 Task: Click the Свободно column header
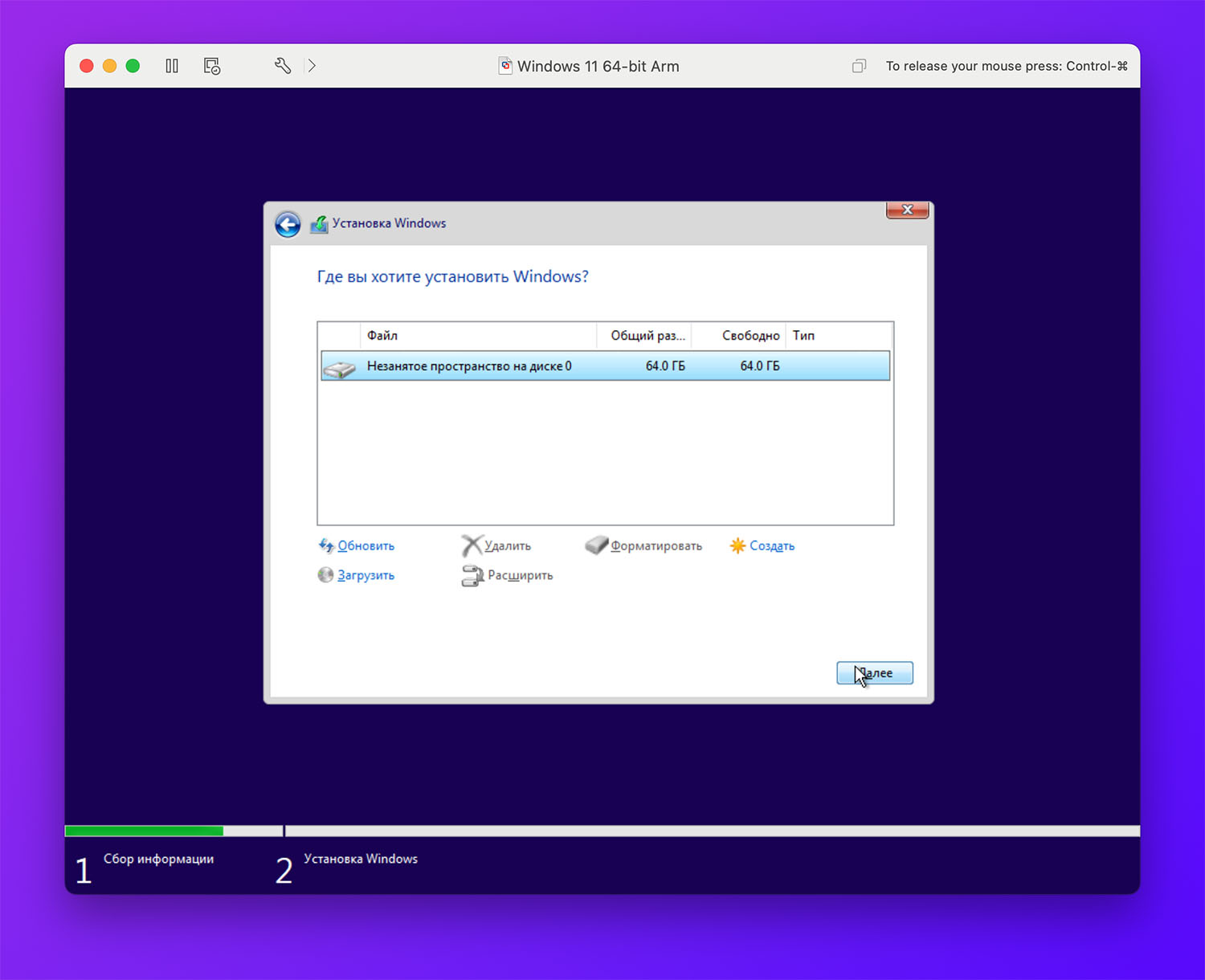pos(750,336)
